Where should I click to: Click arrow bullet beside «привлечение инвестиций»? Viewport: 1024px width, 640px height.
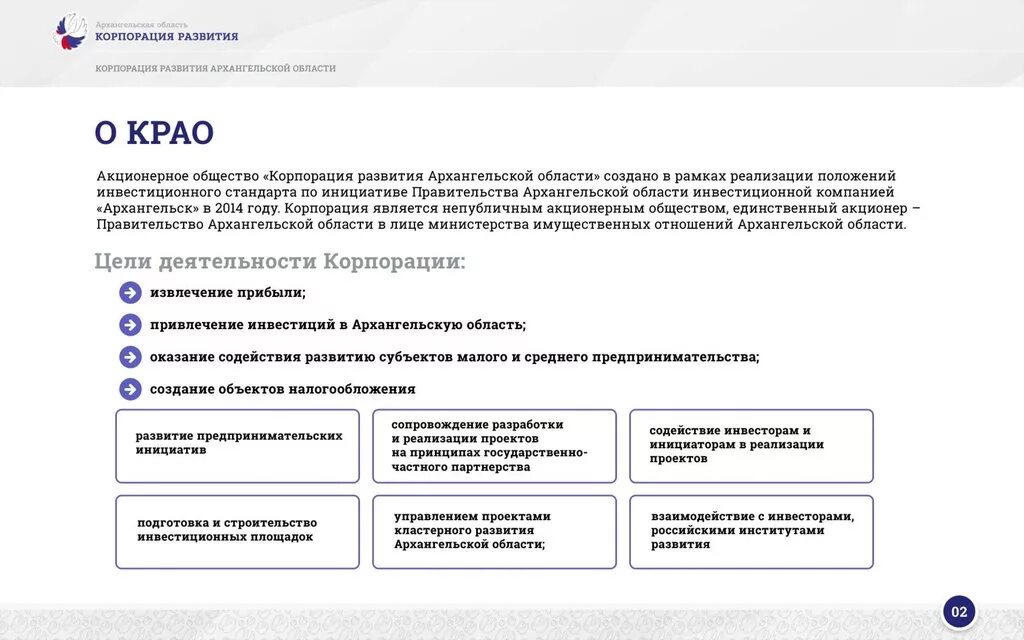pyautogui.click(x=131, y=325)
